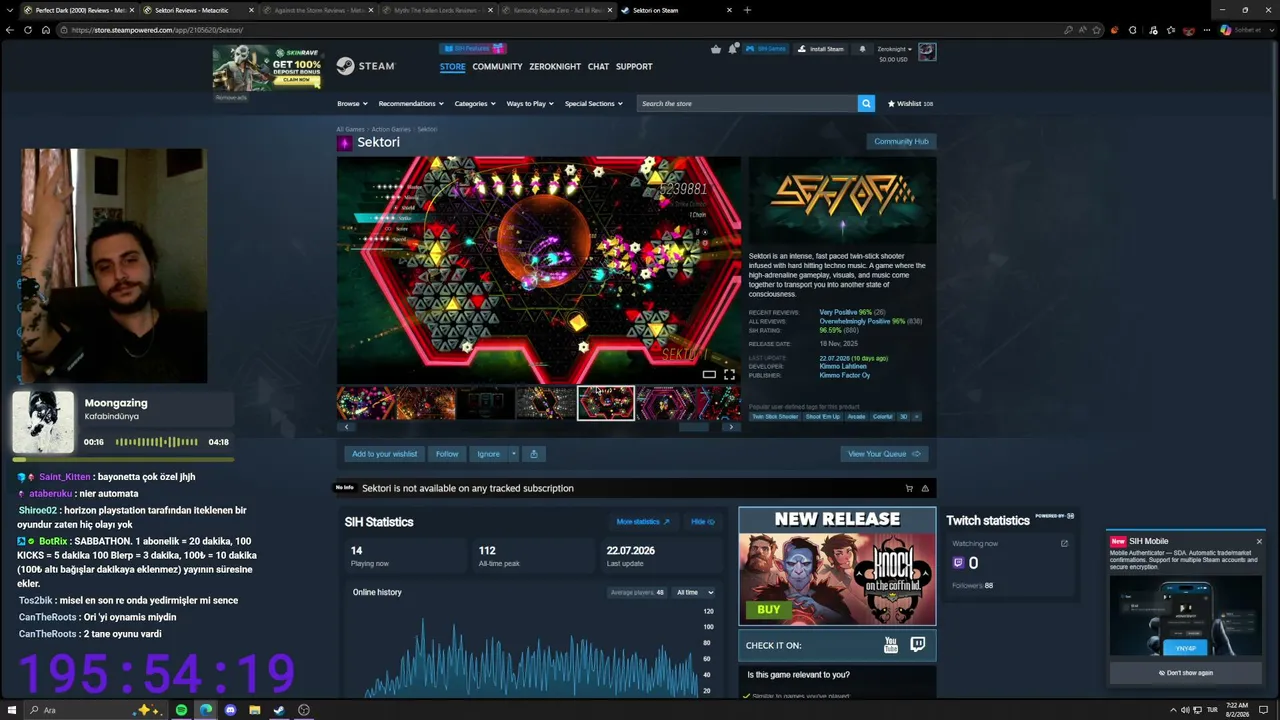Select the highlighted red hexagon screenshot thumbnail

[x=605, y=403]
